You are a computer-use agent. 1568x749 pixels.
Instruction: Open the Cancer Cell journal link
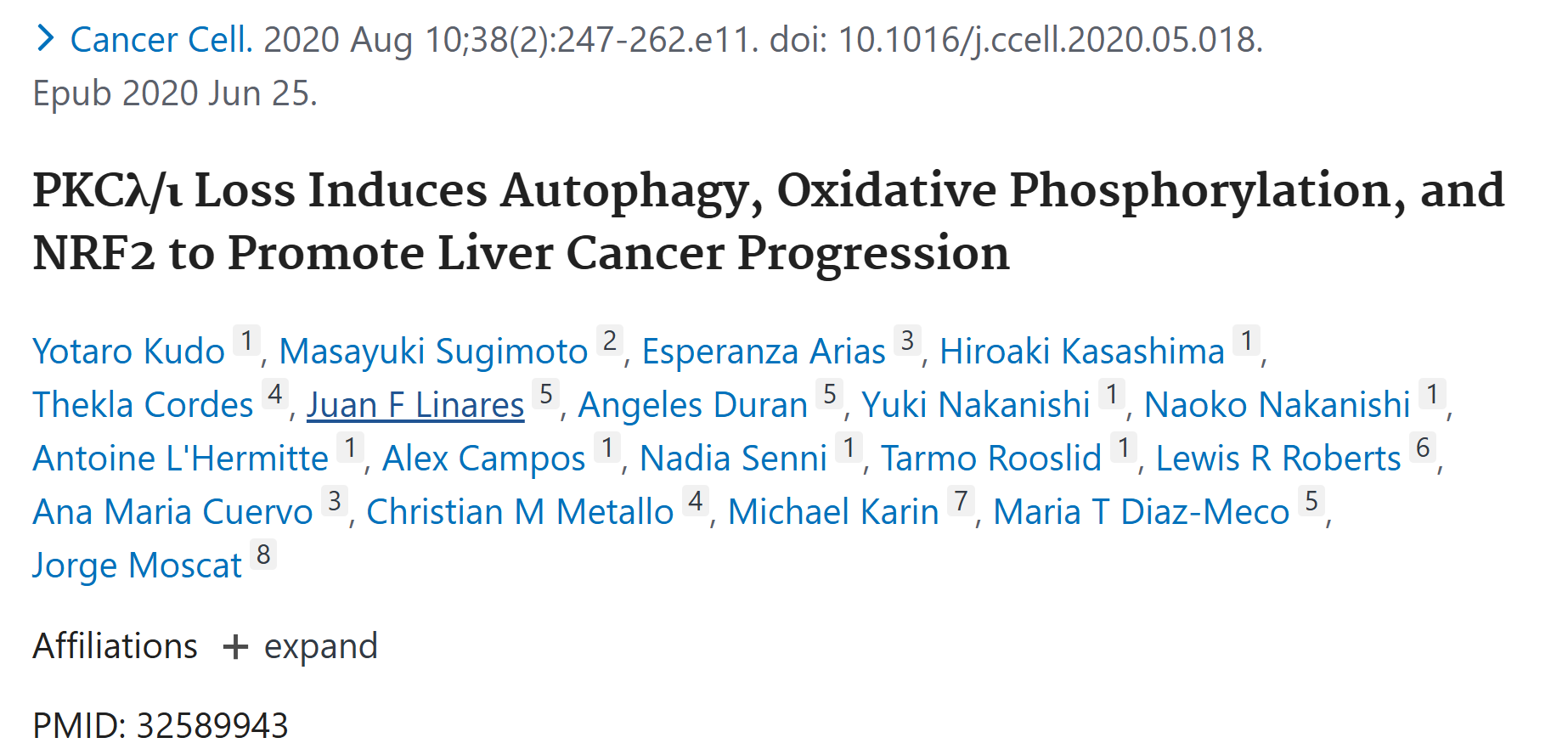pos(161,40)
